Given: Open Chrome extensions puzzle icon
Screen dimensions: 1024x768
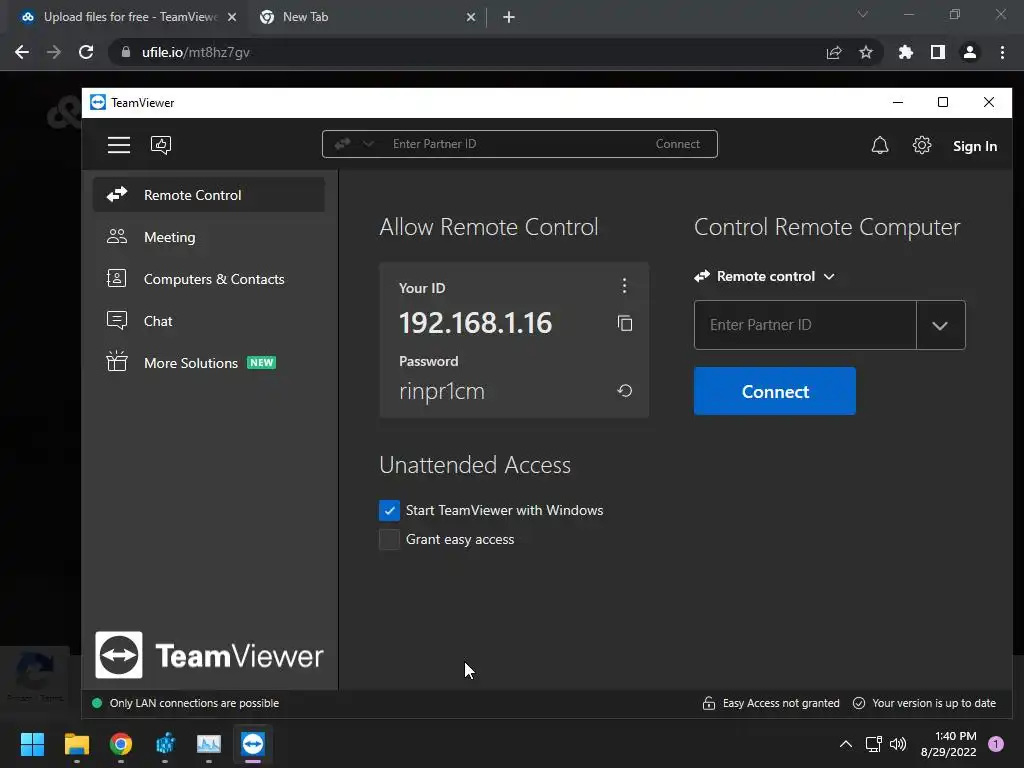Looking at the screenshot, I should tap(906, 52).
